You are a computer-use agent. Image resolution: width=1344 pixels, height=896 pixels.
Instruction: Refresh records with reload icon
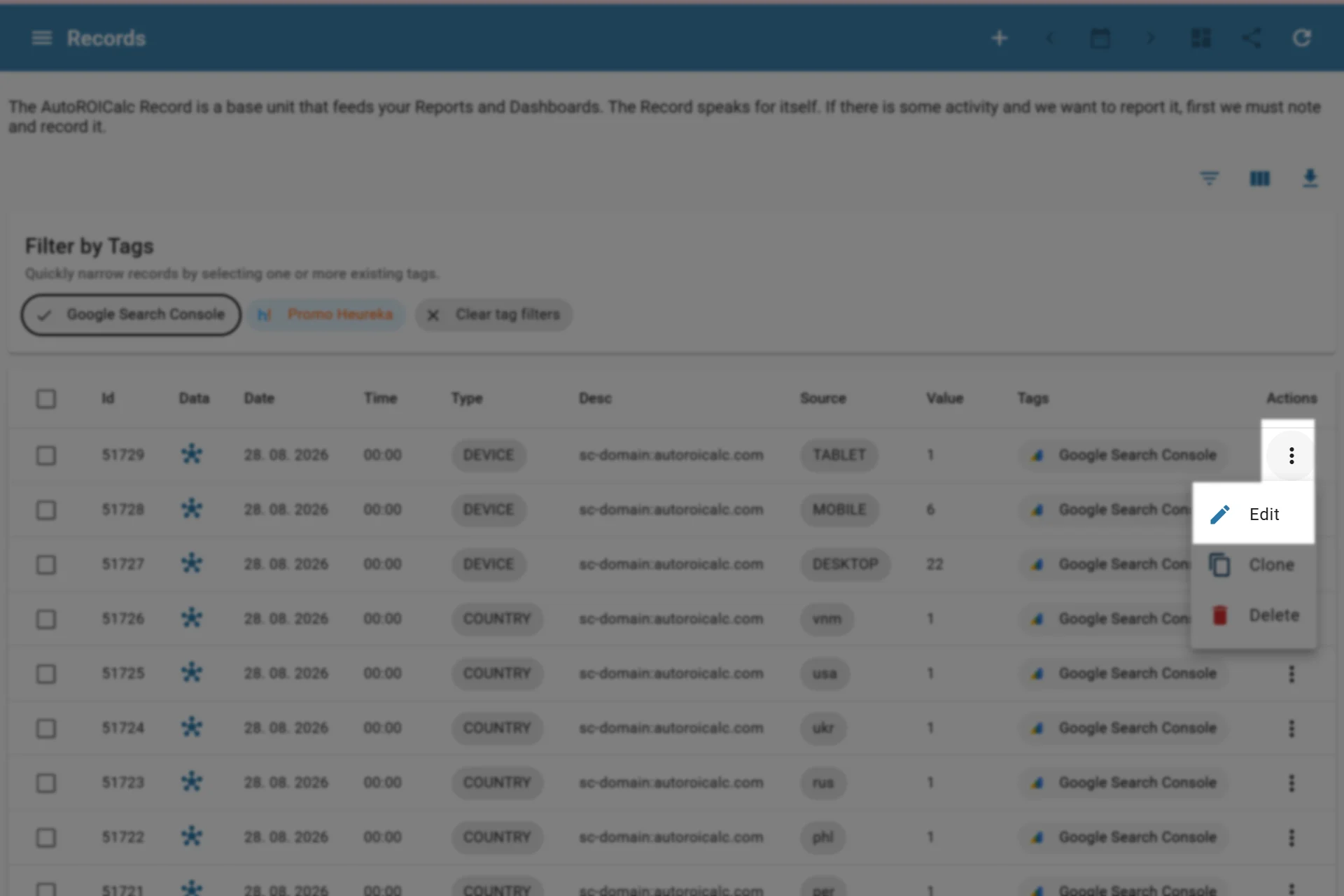[1302, 38]
